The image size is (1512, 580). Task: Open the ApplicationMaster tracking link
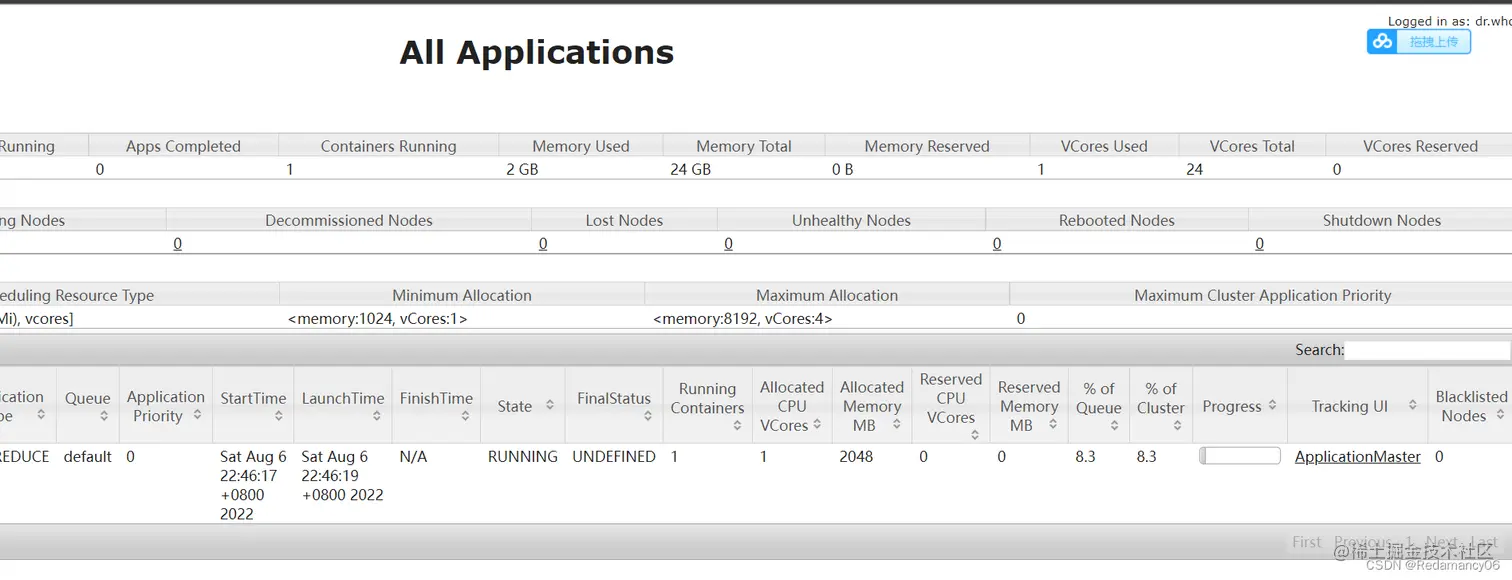pos(1357,456)
